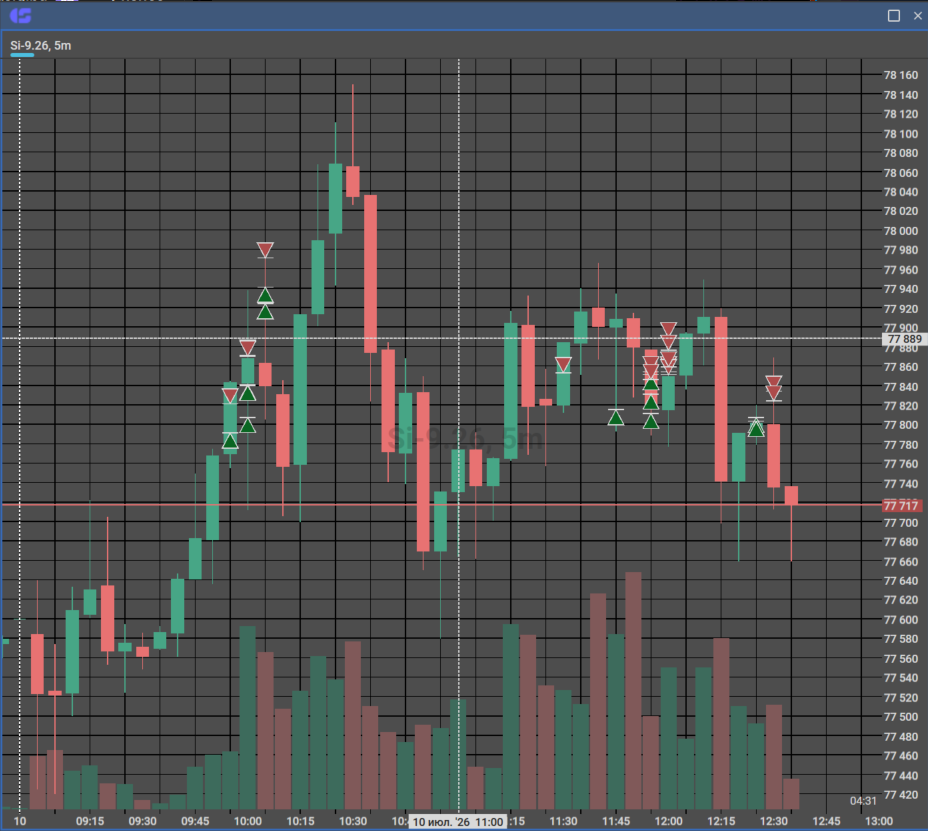928x831 pixels.
Task: Click the 04:31 candle countdown timer
Action: coord(863,801)
